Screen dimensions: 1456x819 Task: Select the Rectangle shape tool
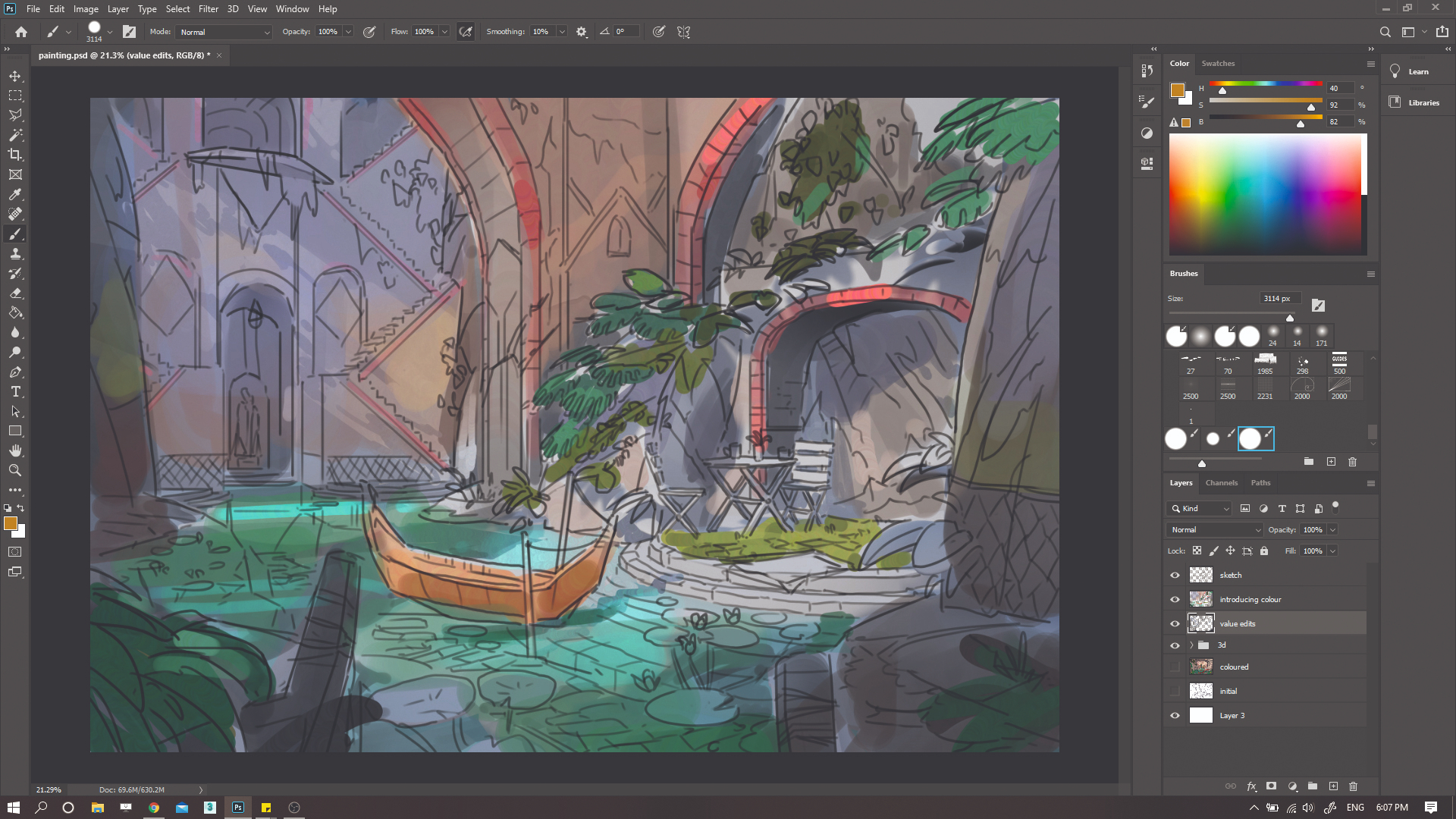(x=15, y=431)
